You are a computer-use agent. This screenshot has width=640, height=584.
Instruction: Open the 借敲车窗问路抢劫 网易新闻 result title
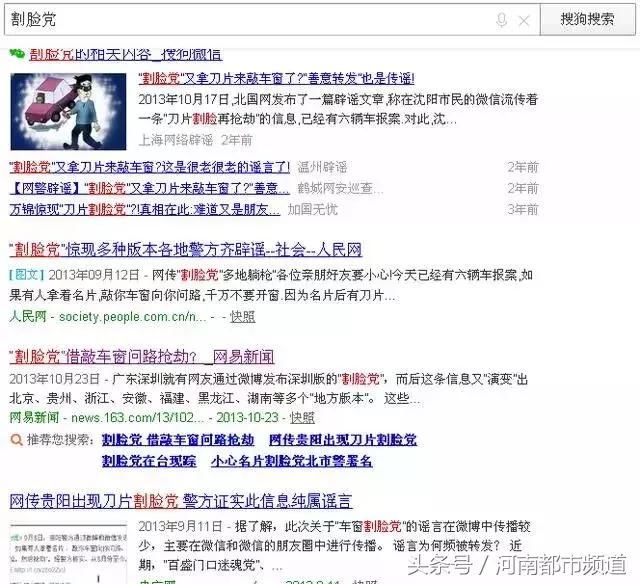pos(142,356)
